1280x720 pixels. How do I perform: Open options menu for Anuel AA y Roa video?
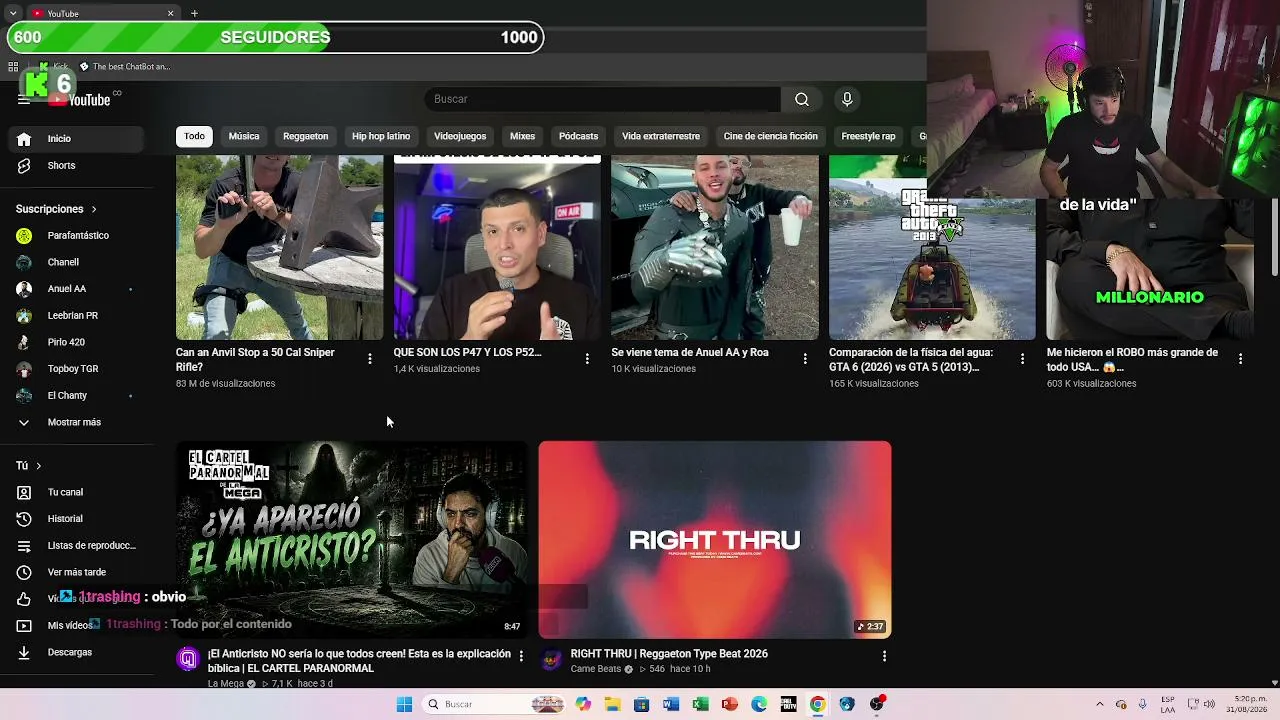(x=805, y=359)
